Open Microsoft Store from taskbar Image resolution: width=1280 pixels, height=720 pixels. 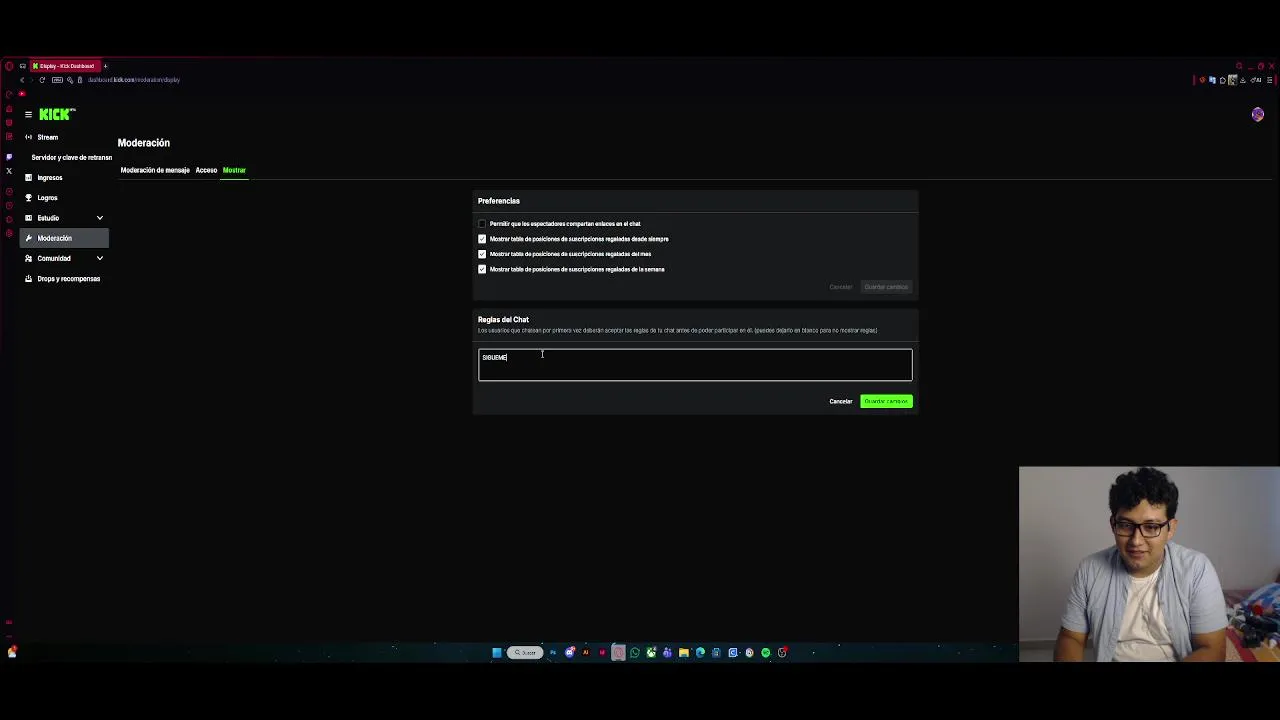coord(716,653)
